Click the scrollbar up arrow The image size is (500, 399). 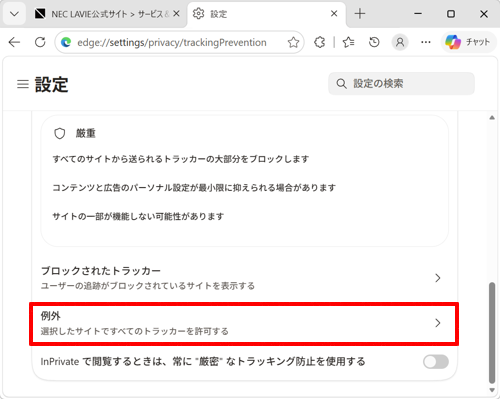coord(492,118)
